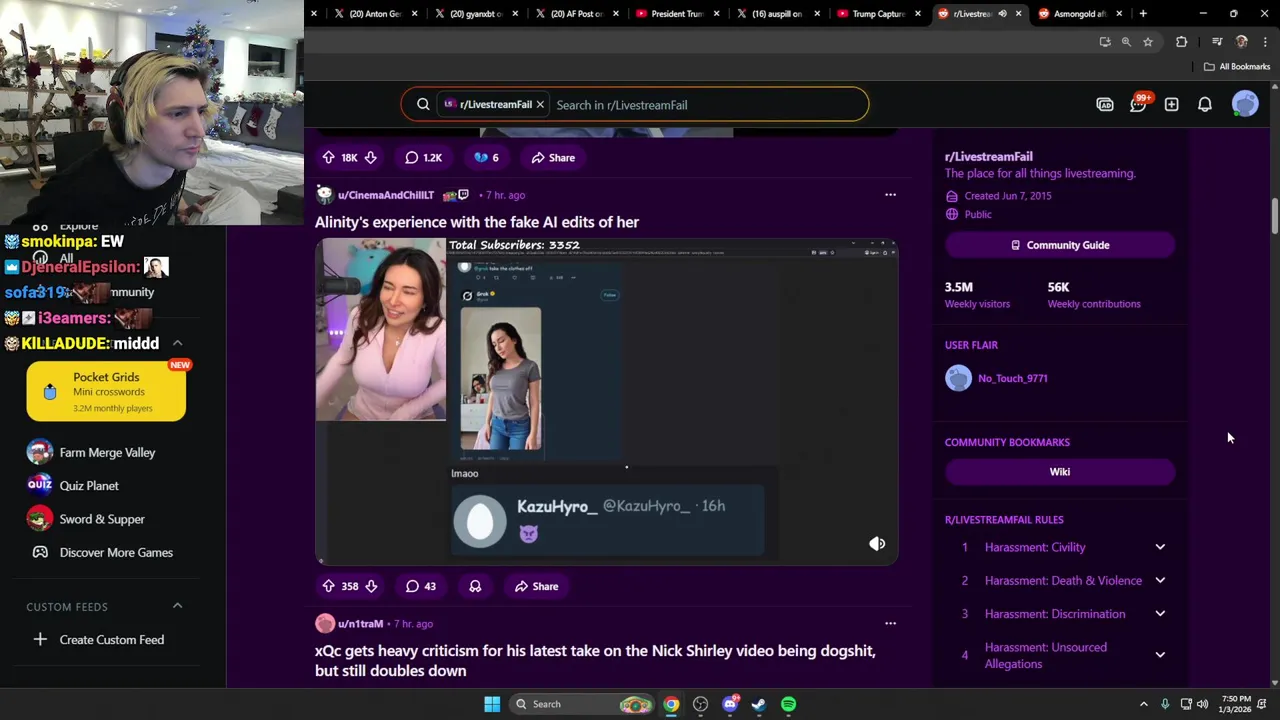The image size is (1280, 720).
Task: Open Chrome extensions puzzle icon
Action: pyautogui.click(x=1182, y=42)
